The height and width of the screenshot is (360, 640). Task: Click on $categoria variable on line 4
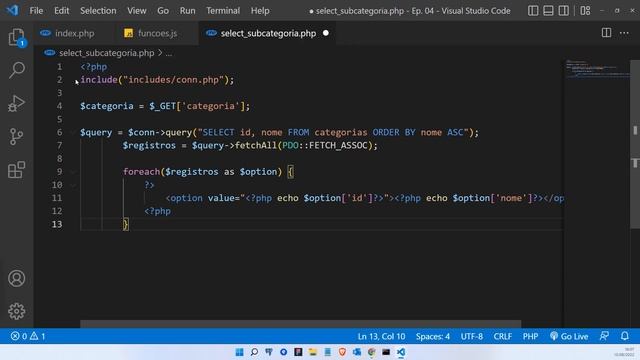click(107, 106)
